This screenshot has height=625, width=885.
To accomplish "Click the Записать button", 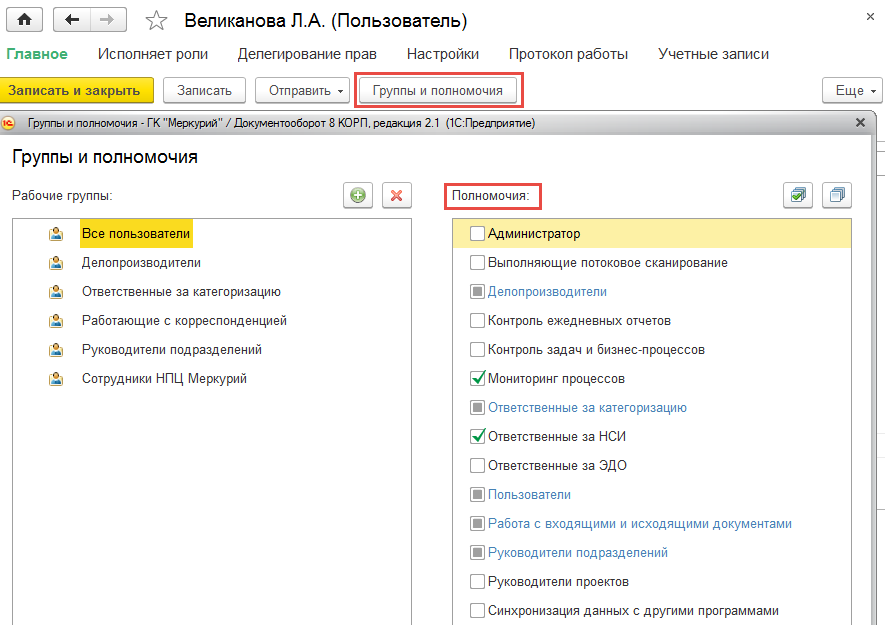I will tap(204, 90).
